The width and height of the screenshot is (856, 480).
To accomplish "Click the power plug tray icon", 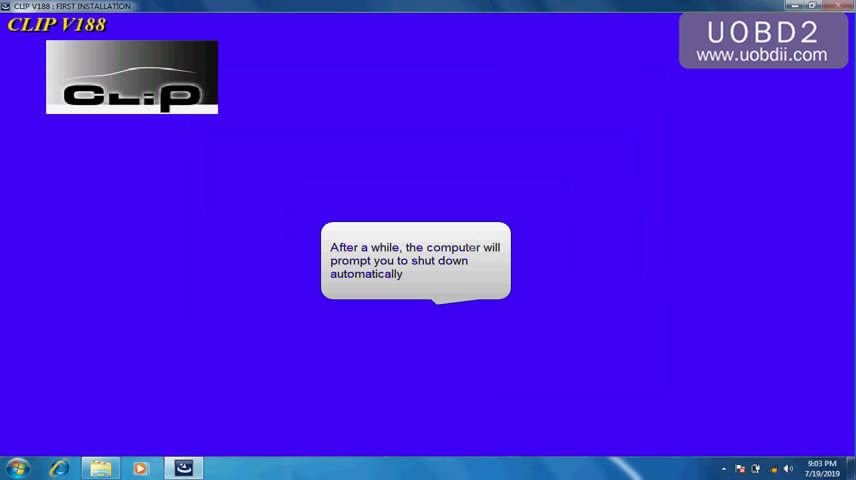I will tap(756, 468).
